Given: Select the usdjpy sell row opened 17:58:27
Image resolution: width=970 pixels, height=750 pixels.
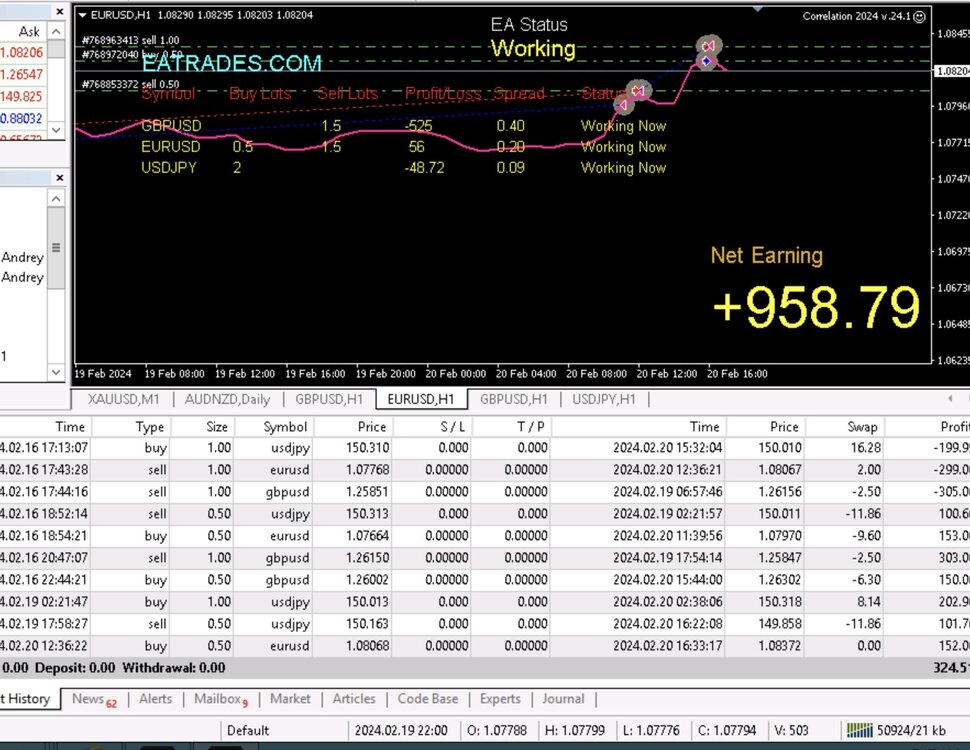Looking at the screenshot, I should [x=485, y=624].
